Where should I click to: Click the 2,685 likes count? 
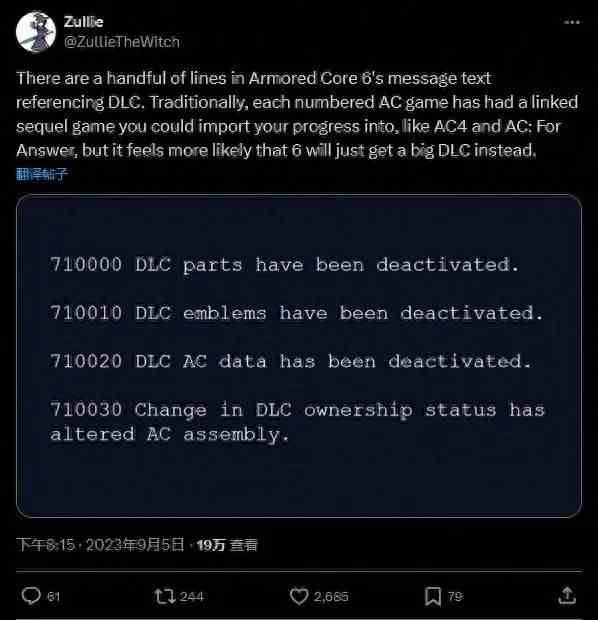pos(331,596)
